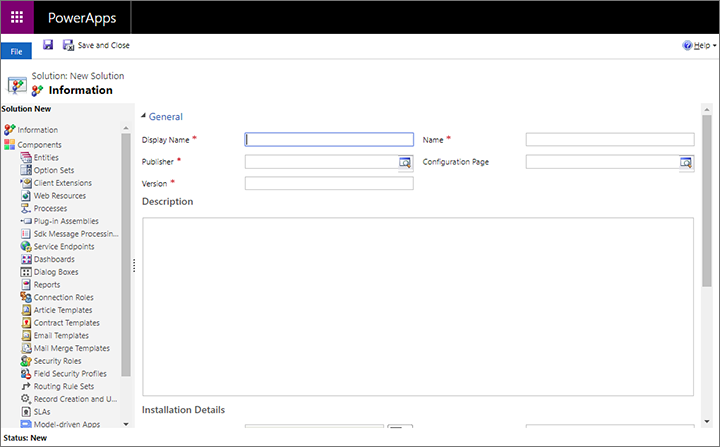Click Solution: New Solution header text

(x=78, y=76)
